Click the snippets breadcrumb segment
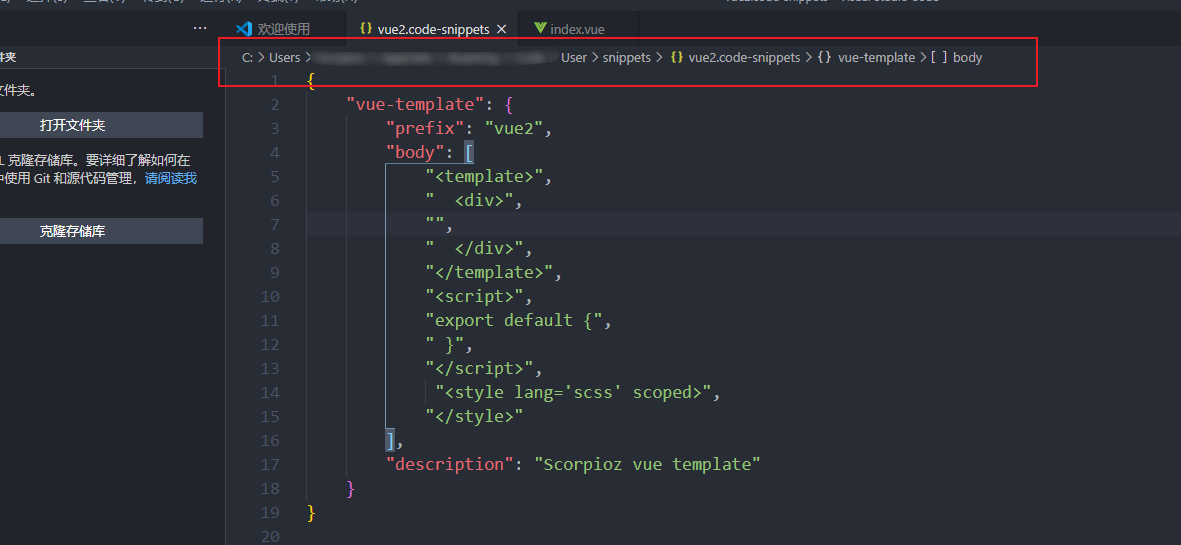 [627, 57]
